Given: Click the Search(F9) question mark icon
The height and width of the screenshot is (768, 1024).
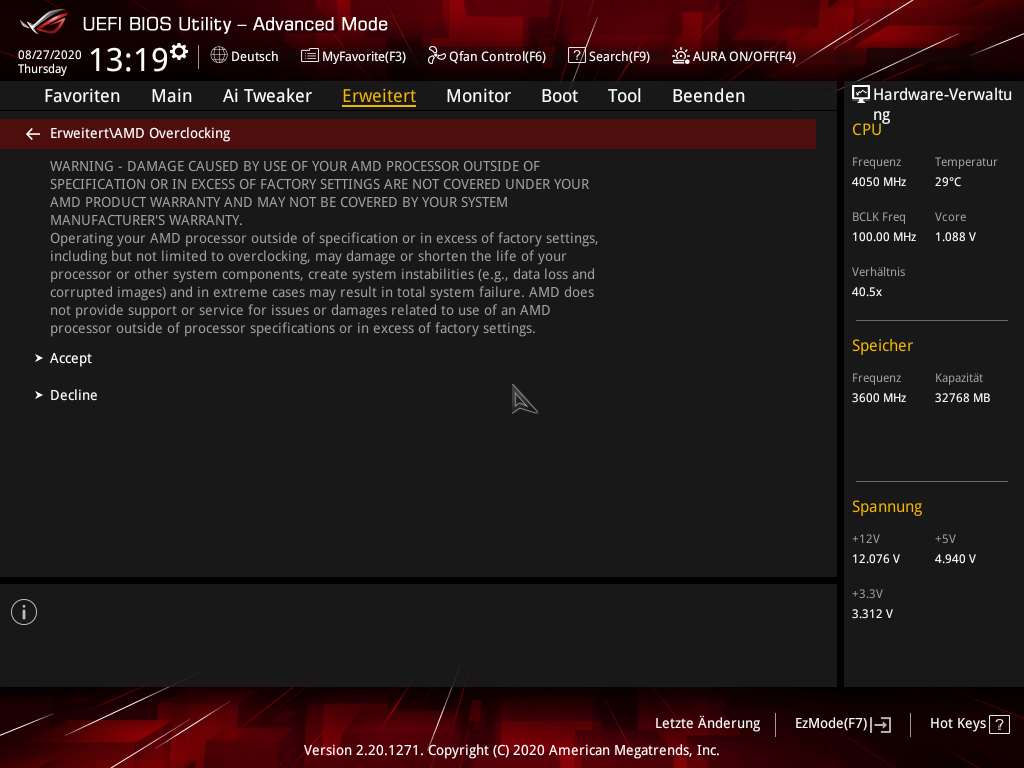Looking at the screenshot, I should tap(577, 56).
